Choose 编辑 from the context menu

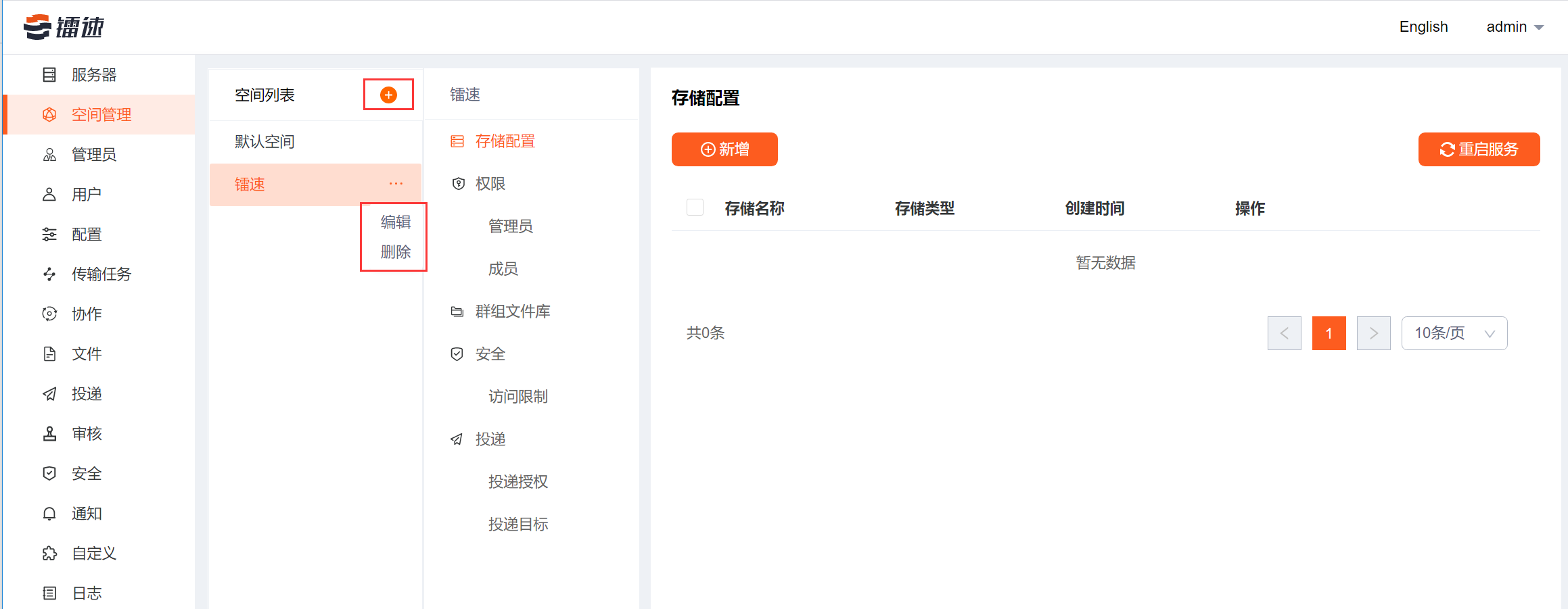(x=396, y=222)
